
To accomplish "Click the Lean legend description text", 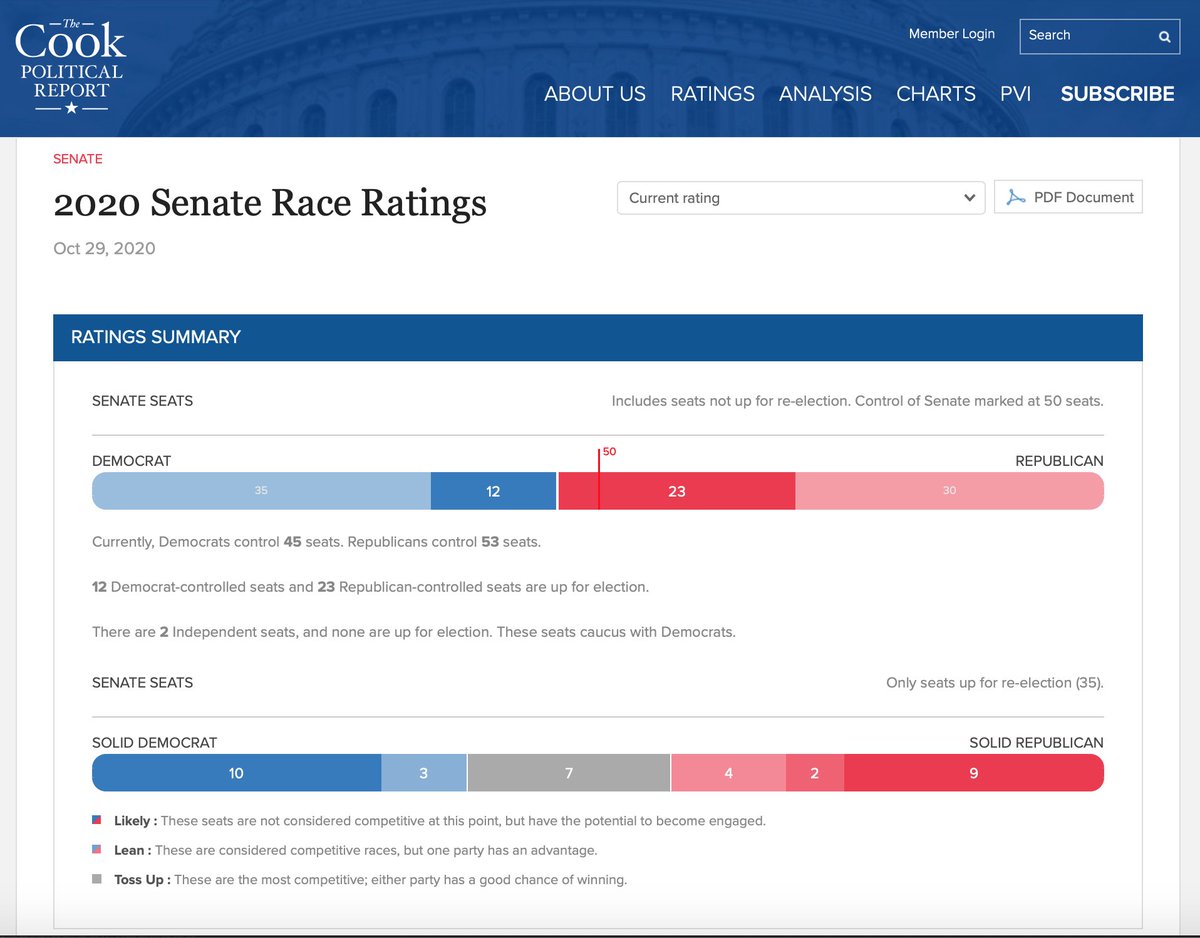I will (x=376, y=850).
